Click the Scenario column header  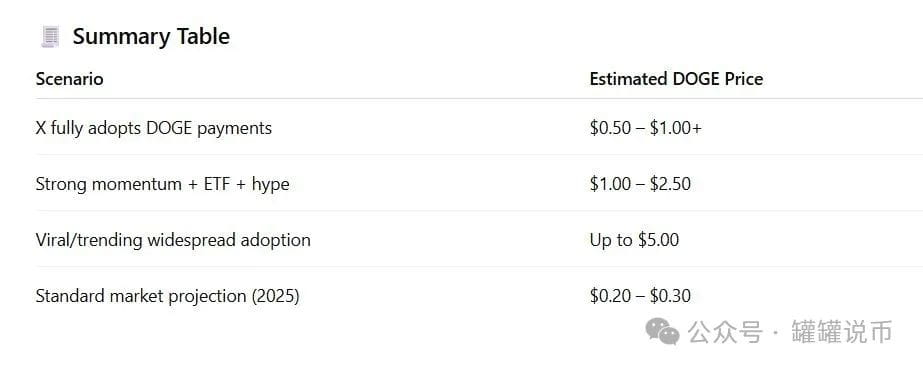69,79
